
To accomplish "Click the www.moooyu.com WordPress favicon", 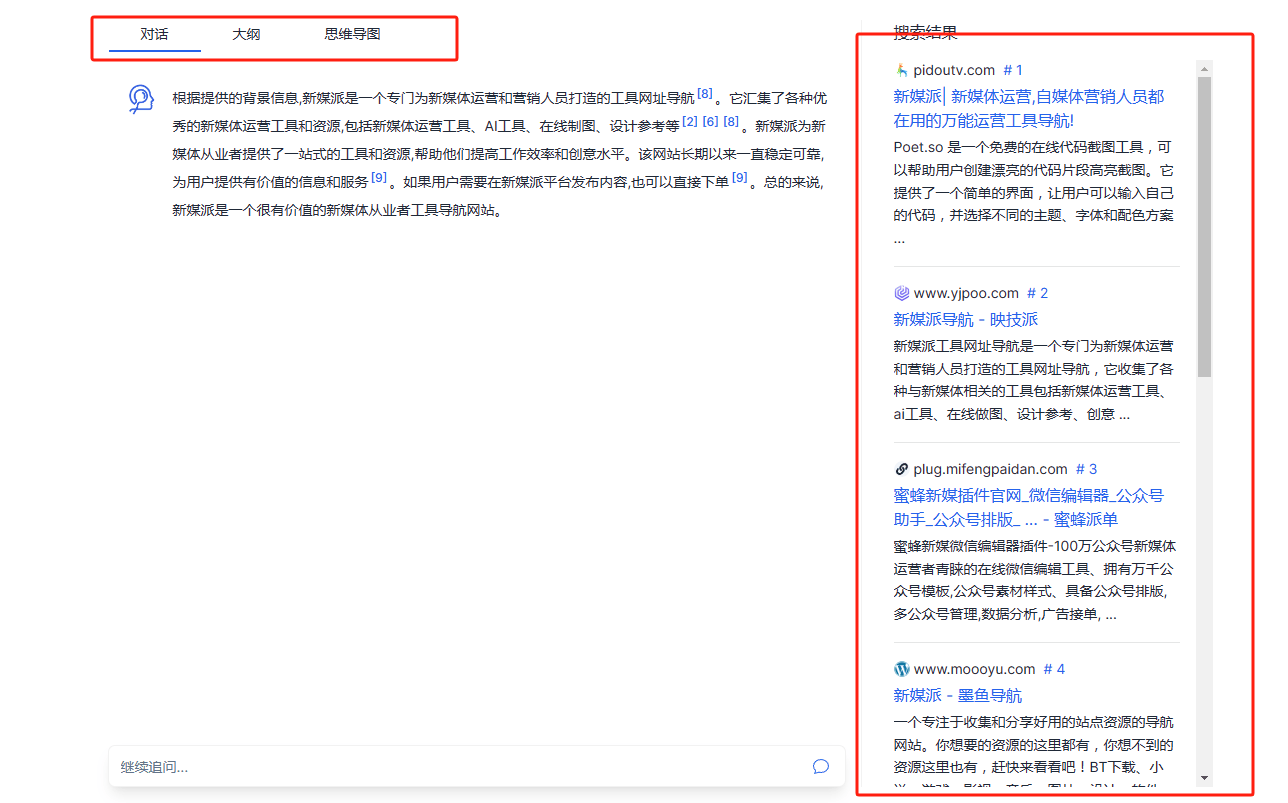I will (901, 669).
